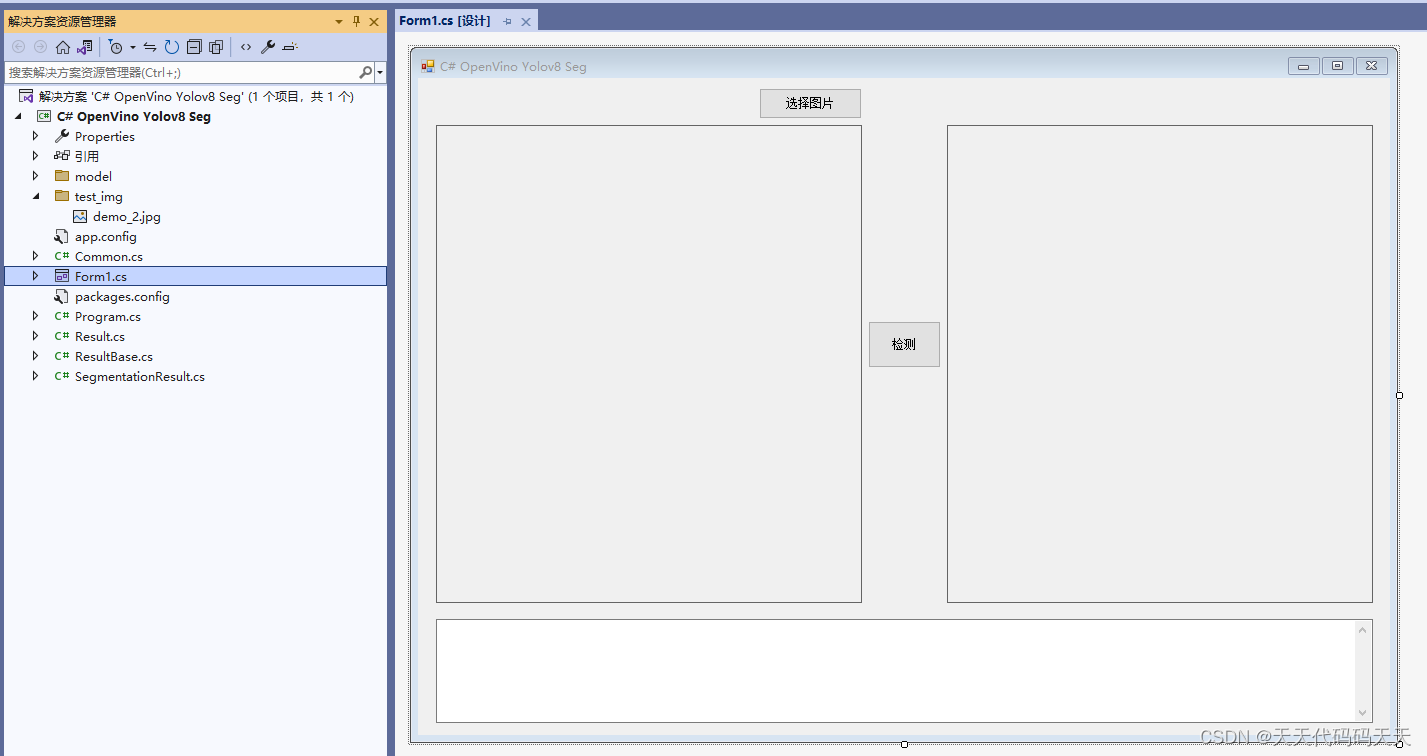Switch between solution and folder views
Image resolution: width=1427 pixels, height=756 pixels.
[85, 47]
